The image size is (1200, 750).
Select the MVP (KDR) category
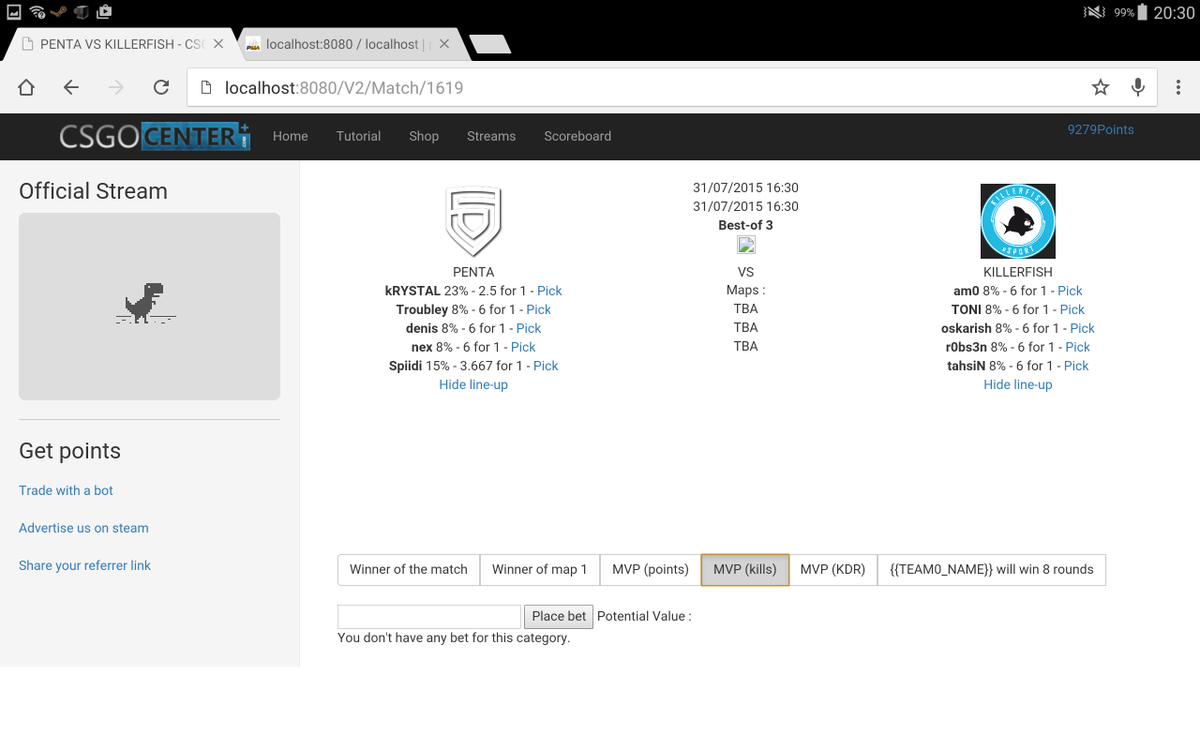point(833,569)
